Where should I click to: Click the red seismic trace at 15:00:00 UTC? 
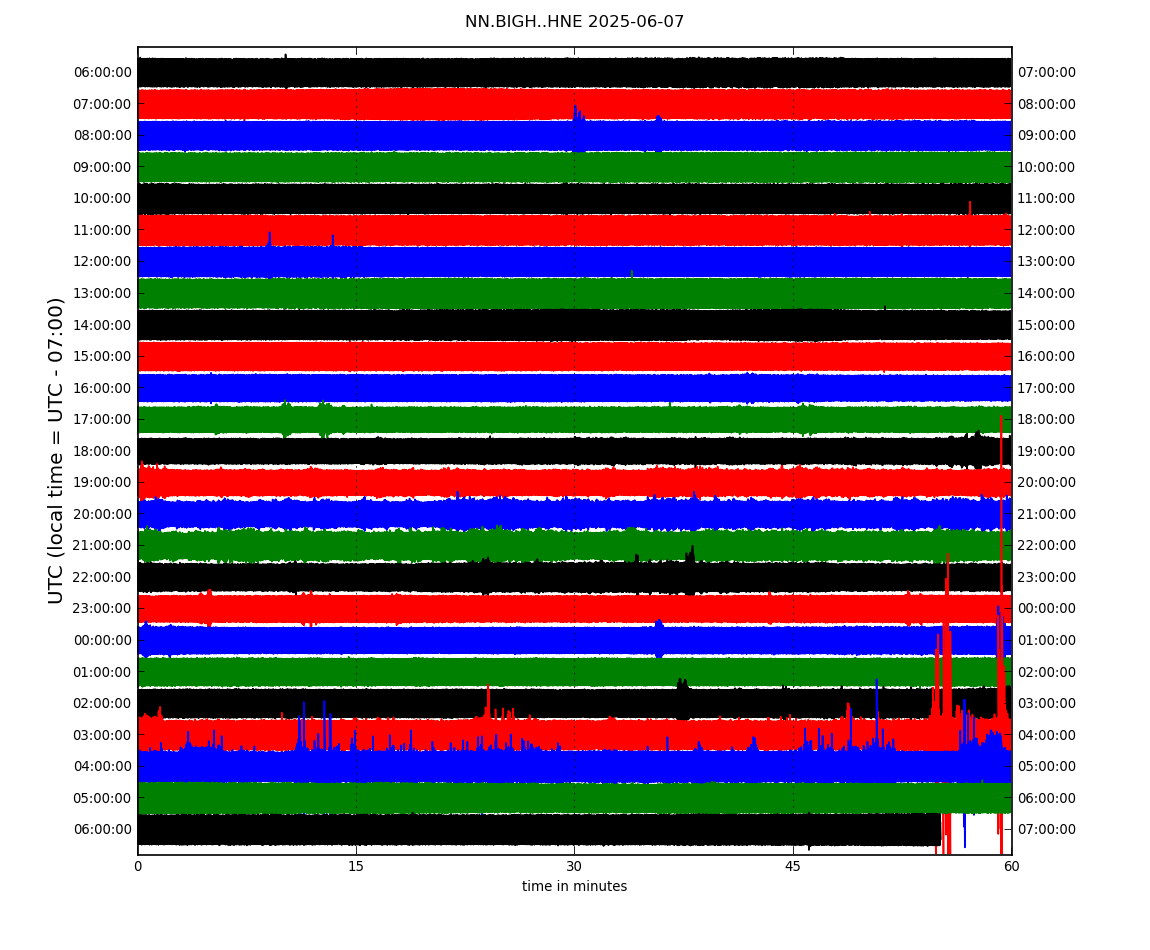pos(574,357)
